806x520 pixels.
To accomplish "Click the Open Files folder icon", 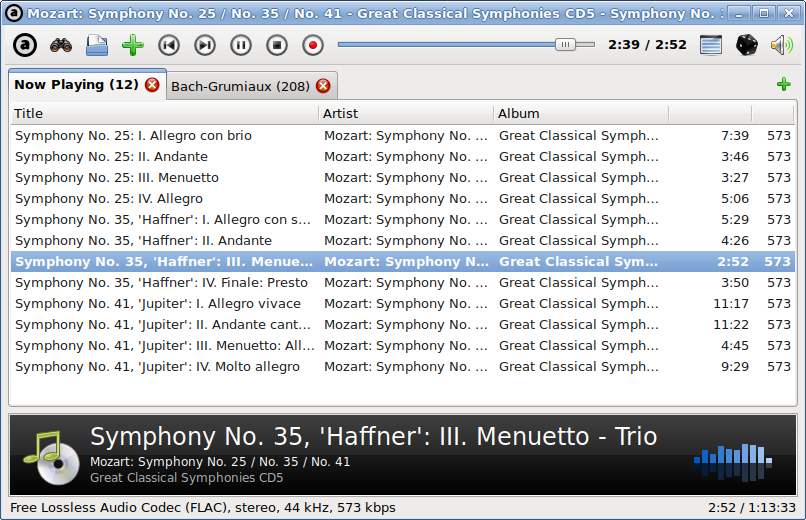I will [97, 45].
